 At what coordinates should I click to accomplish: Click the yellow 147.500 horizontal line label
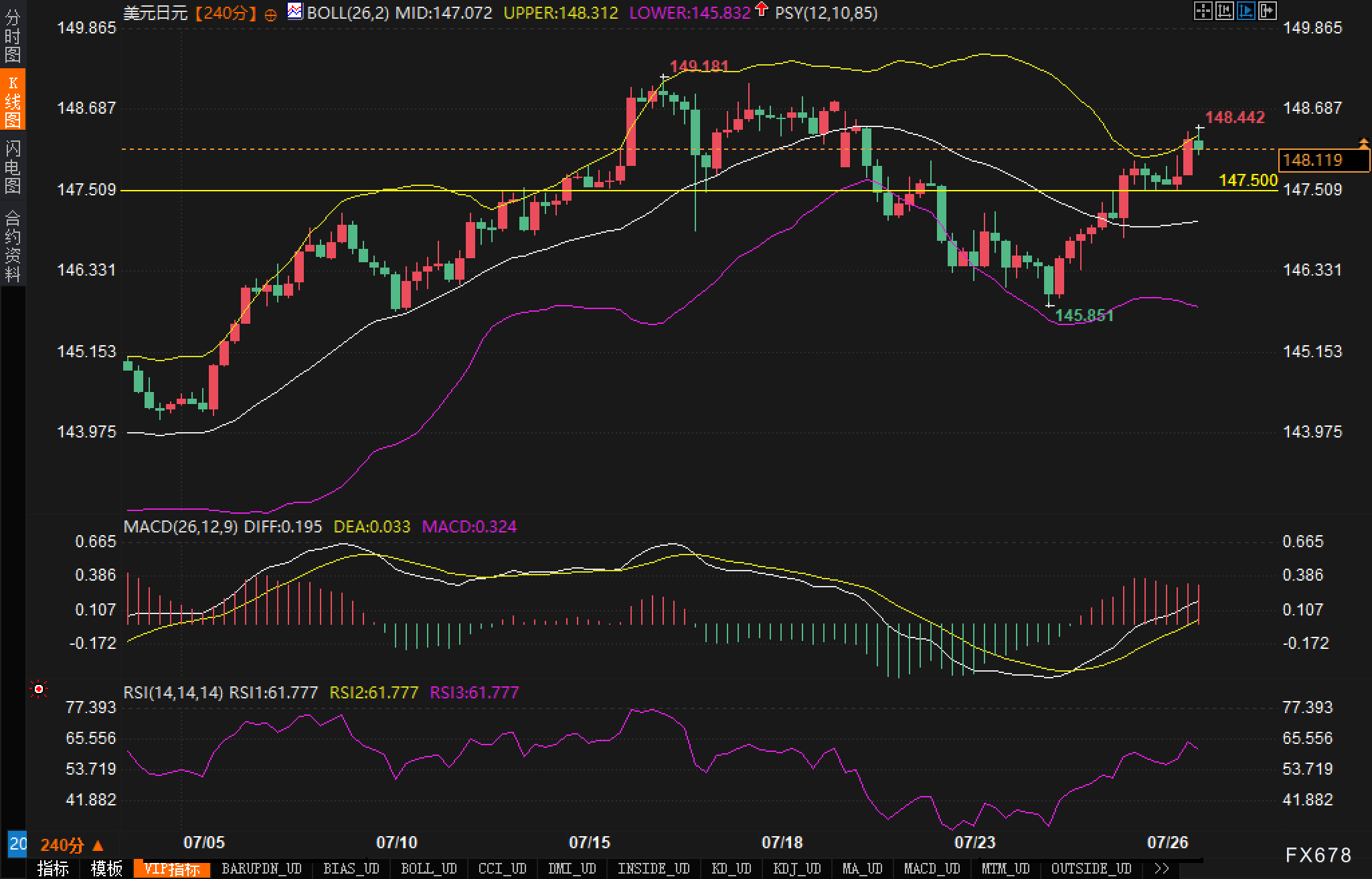1248,180
